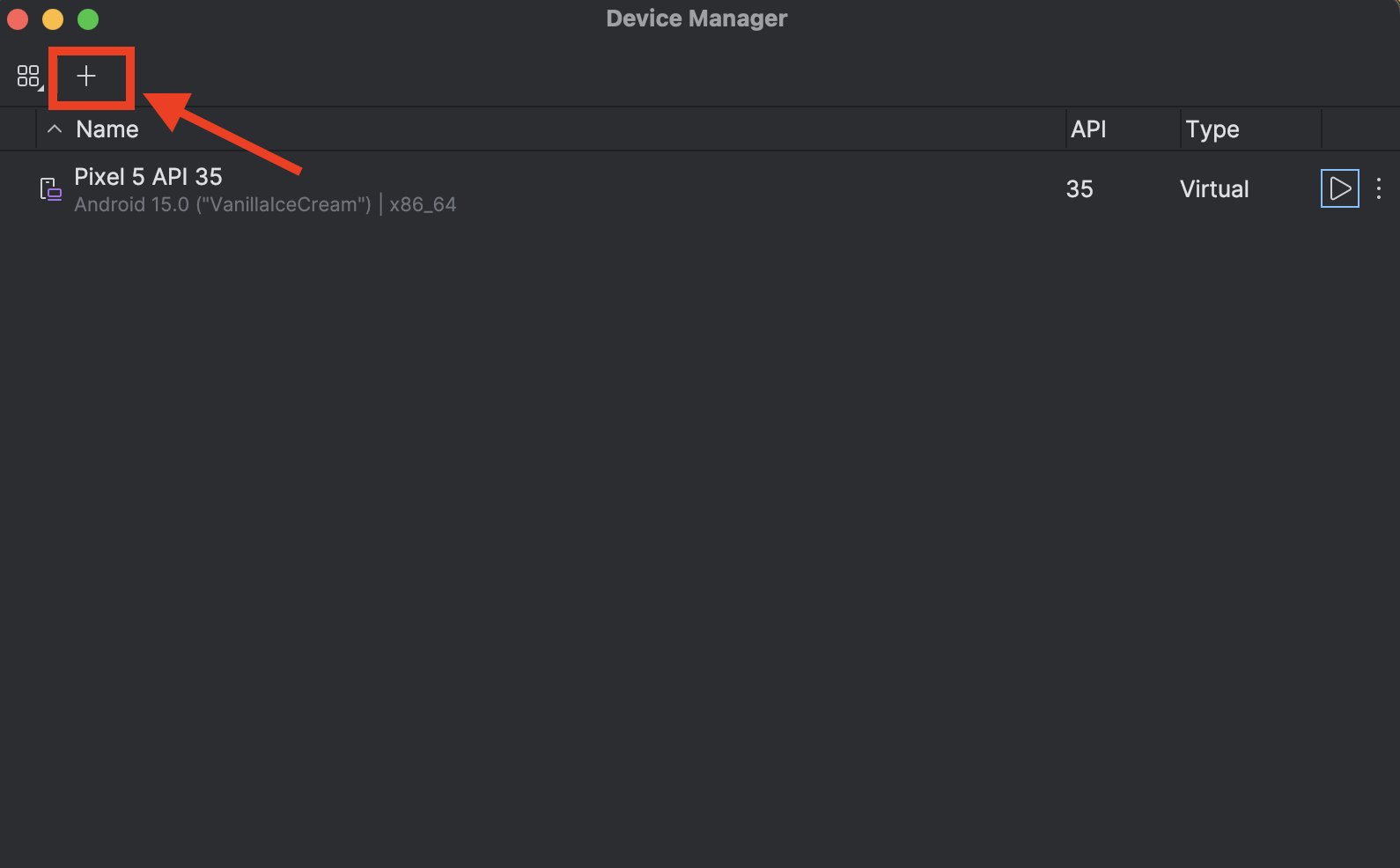Click the Device Manager title bar text
1400x868 pixels.
(x=696, y=18)
